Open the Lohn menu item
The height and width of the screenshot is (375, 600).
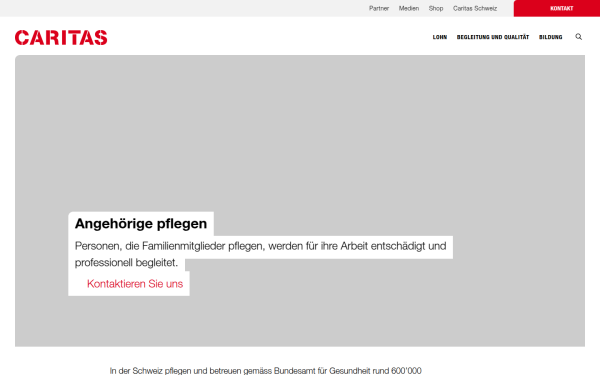pos(440,37)
